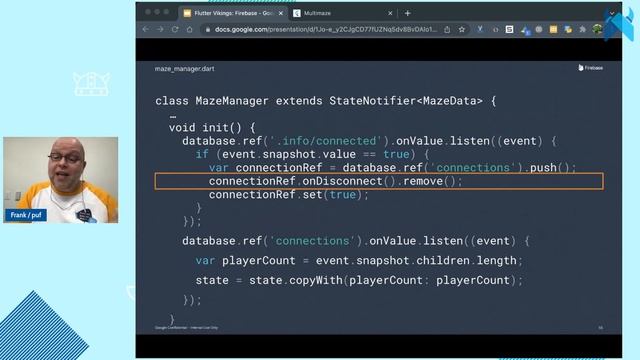The width and height of the screenshot is (640, 360).
Task: Expand the tab search chevron
Action: click(612, 13)
